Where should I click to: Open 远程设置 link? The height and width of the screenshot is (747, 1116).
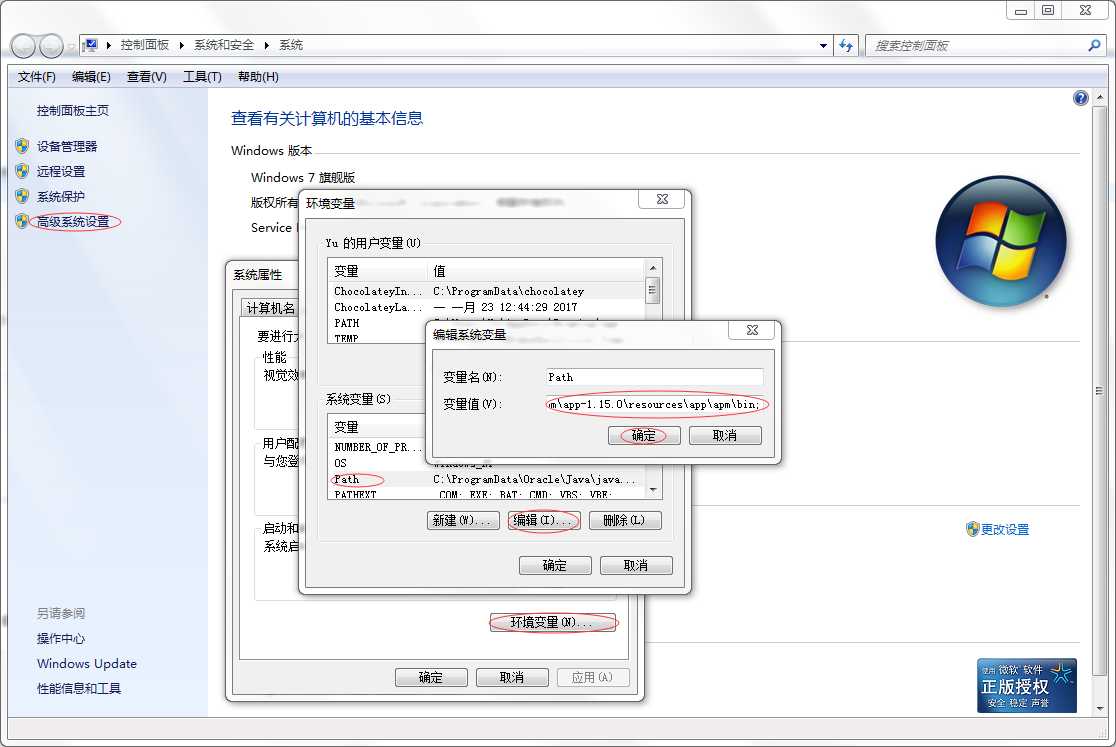(x=60, y=171)
